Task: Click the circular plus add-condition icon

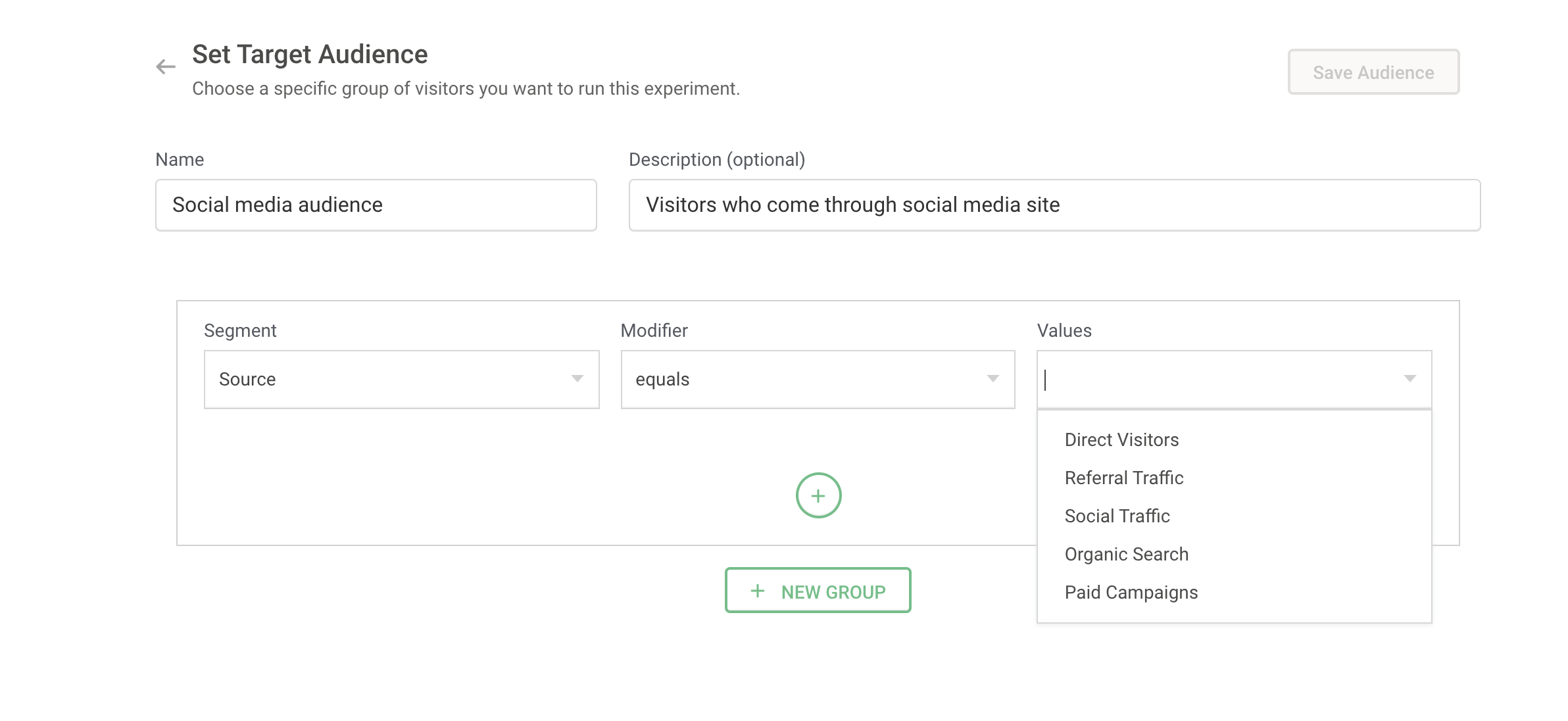Action: coord(818,495)
